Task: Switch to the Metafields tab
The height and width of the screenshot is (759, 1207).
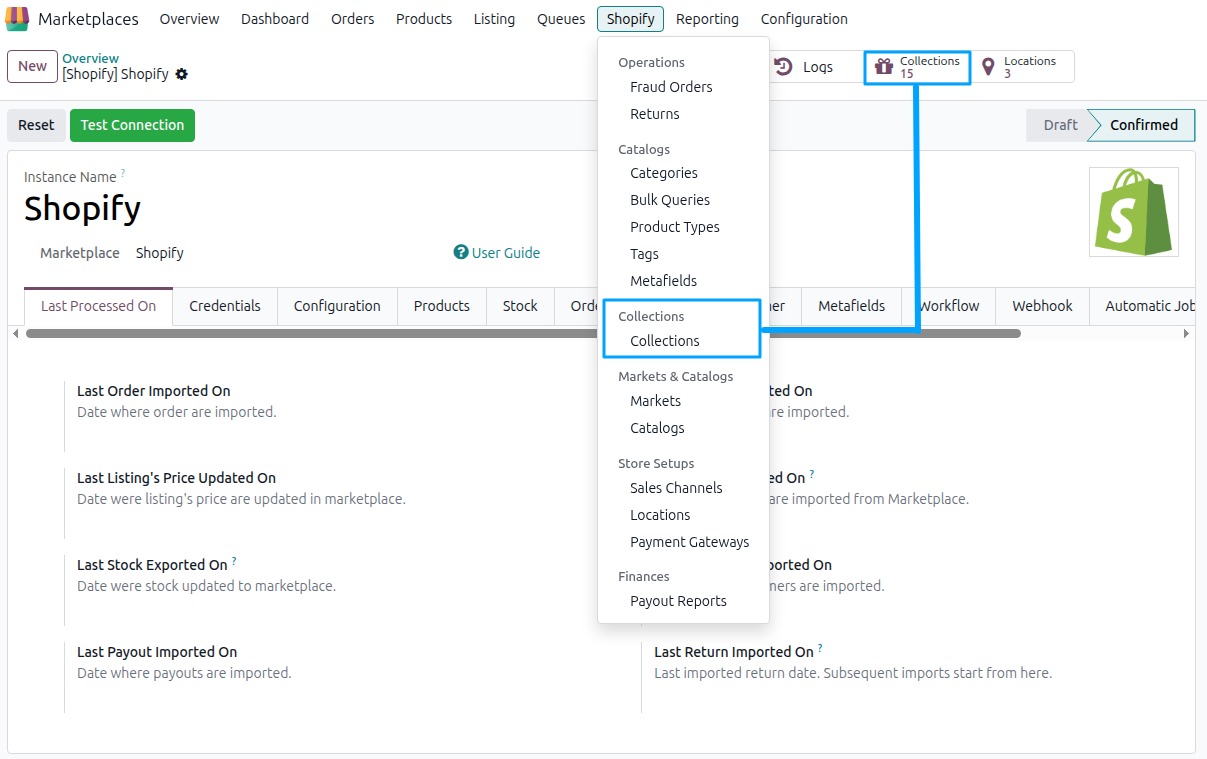Action: pos(851,306)
